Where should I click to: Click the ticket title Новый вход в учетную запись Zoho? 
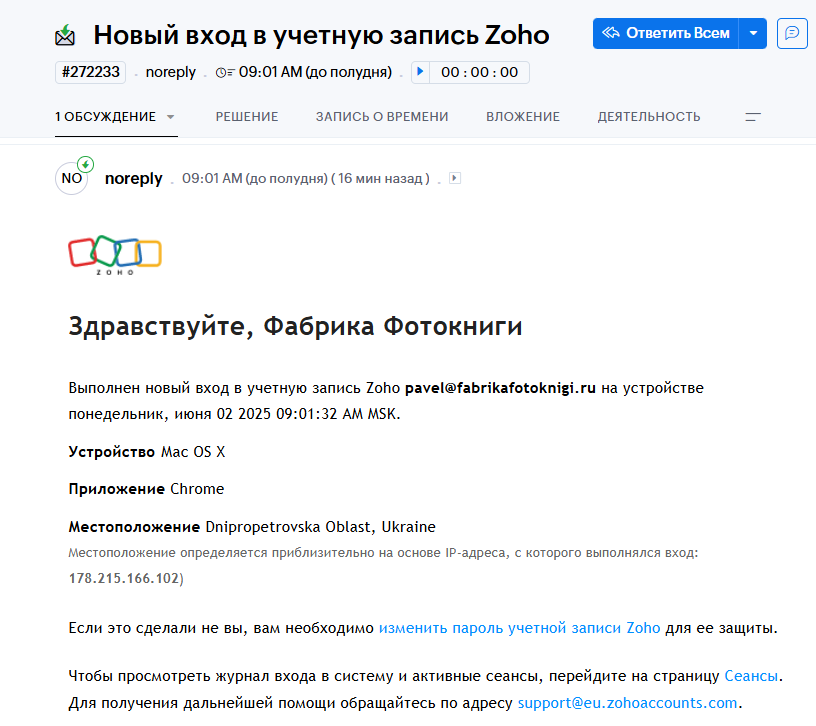(321, 35)
